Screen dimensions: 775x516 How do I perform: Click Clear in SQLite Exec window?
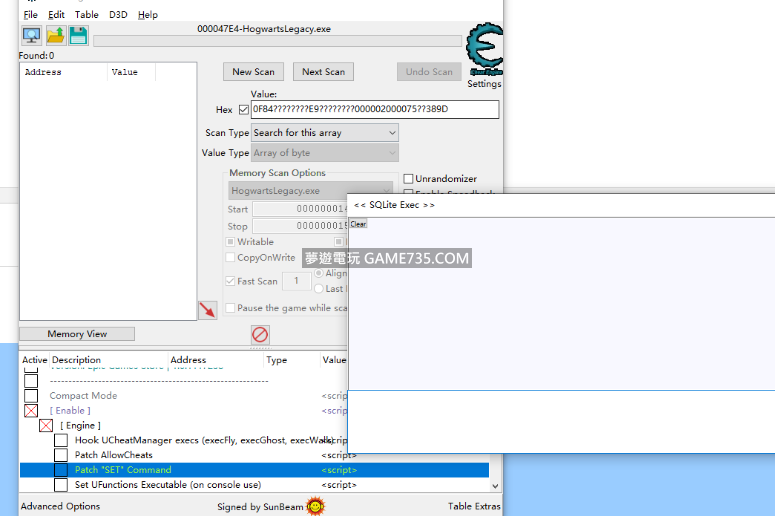coord(358,224)
